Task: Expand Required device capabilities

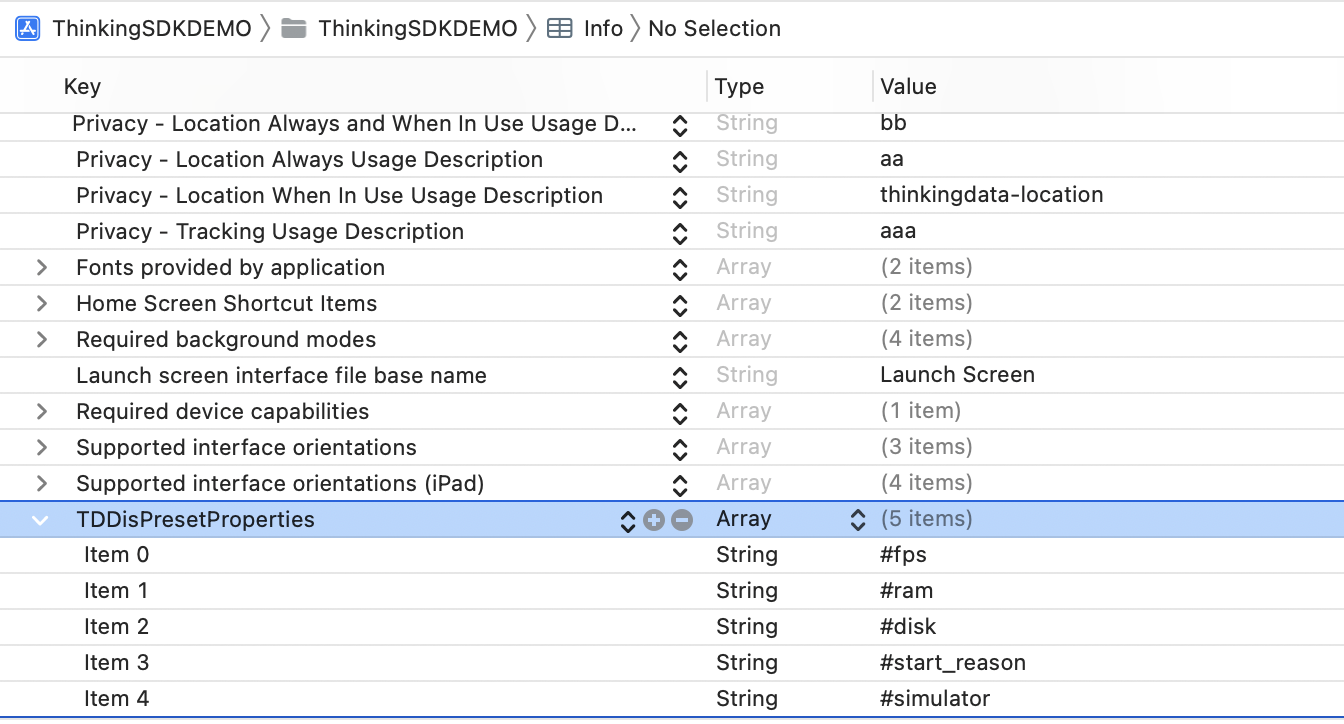Action: pyautogui.click(x=42, y=412)
